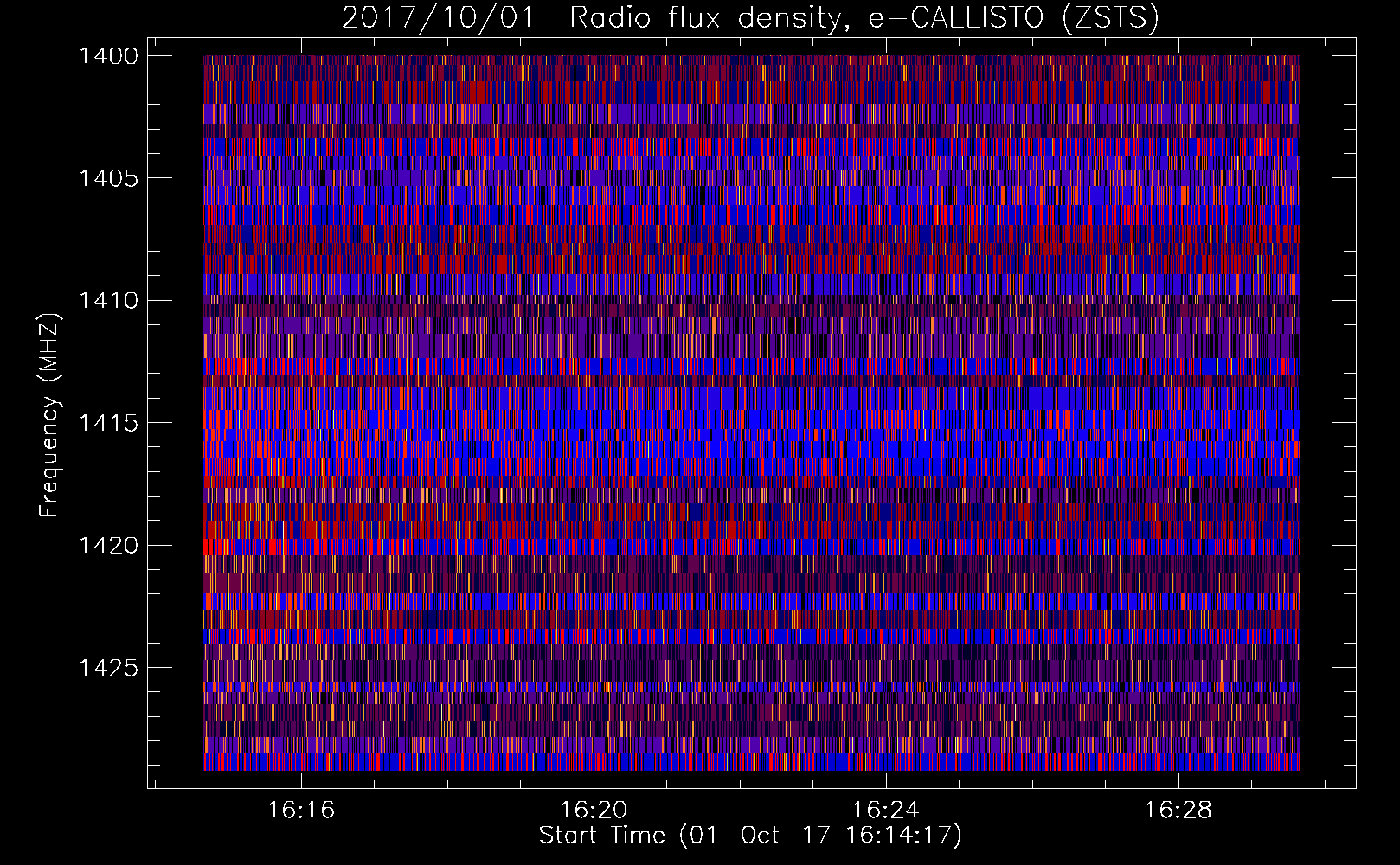Select the 1410 frequency axis label
The width and height of the screenshot is (1400, 865).
(108, 301)
